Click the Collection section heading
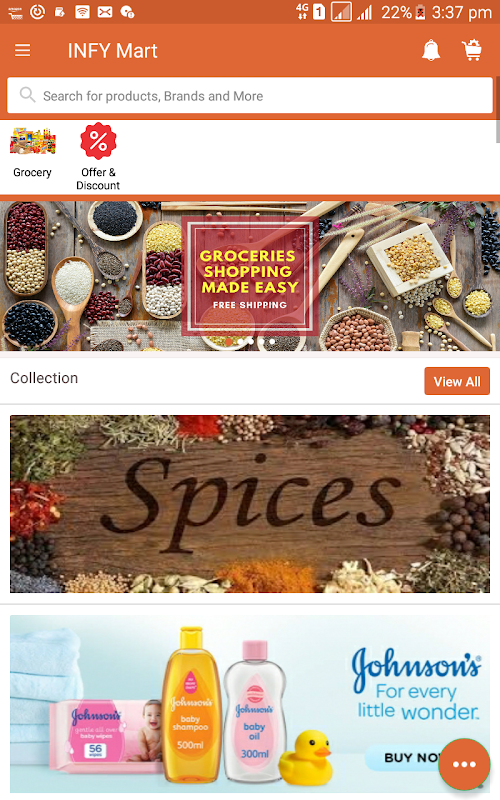This screenshot has width=500, height=800. pos(44,378)
